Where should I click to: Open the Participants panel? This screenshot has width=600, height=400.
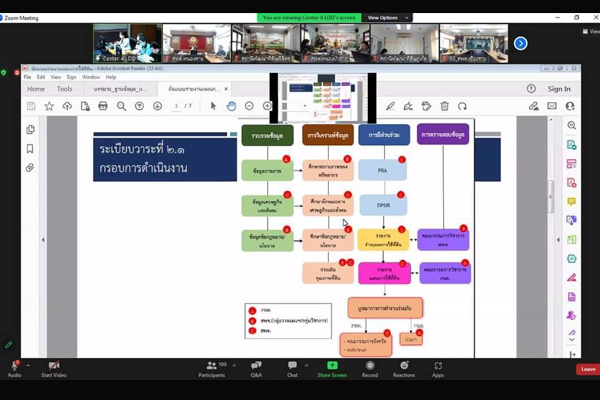(211, 367)
